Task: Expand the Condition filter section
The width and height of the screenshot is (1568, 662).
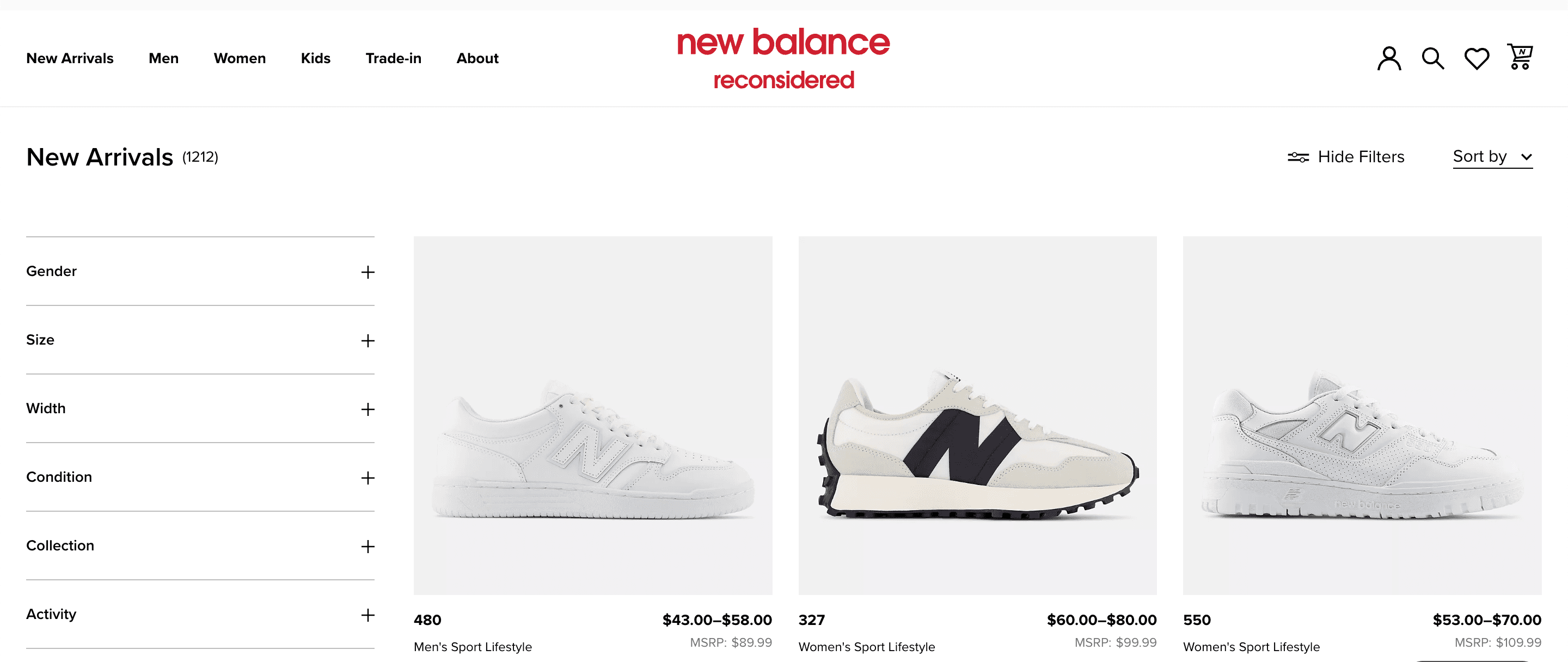Action: coord(200,477)
